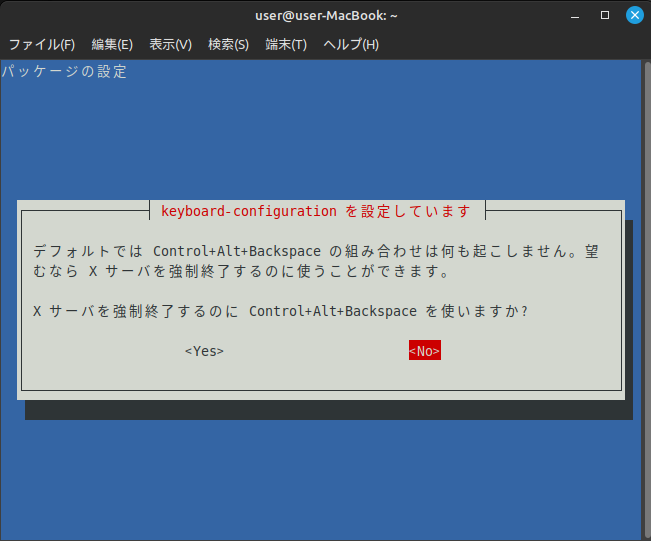Choose <Yes> in the keyboard-configuration dialog
The image size is (651, 541).
[x=204, y=351]
